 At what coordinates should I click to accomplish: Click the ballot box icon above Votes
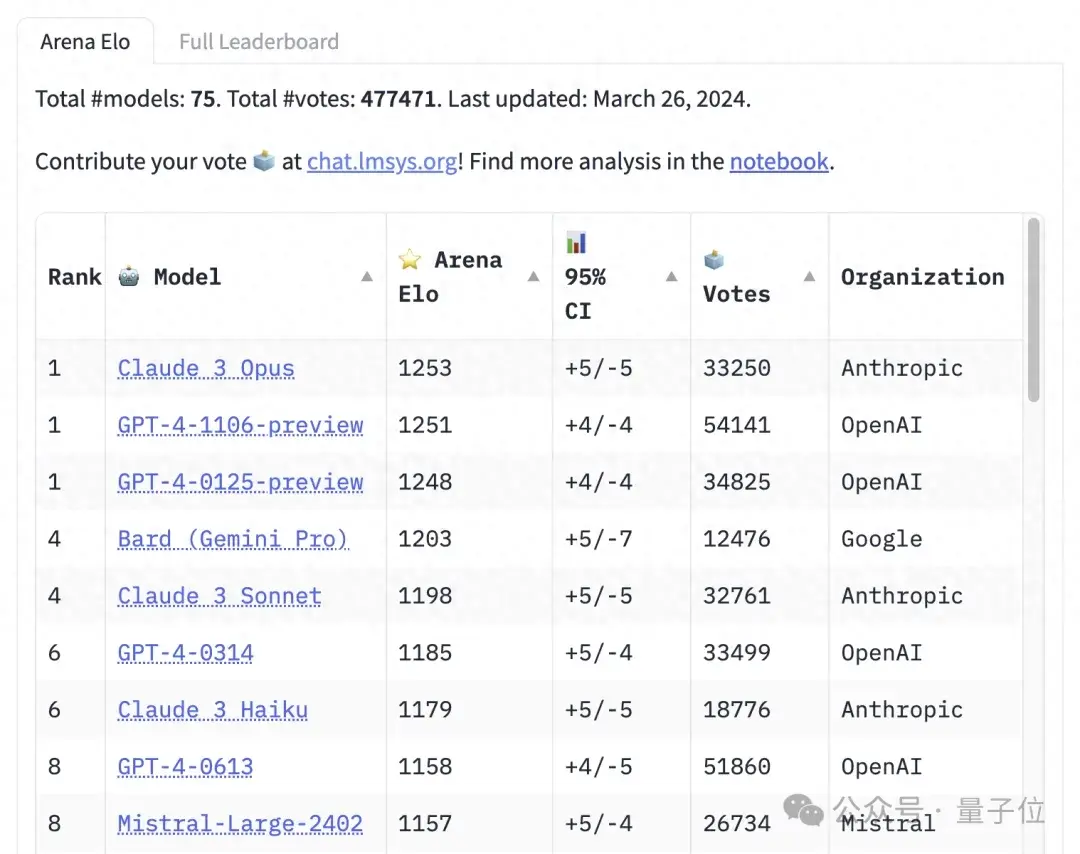714,260
